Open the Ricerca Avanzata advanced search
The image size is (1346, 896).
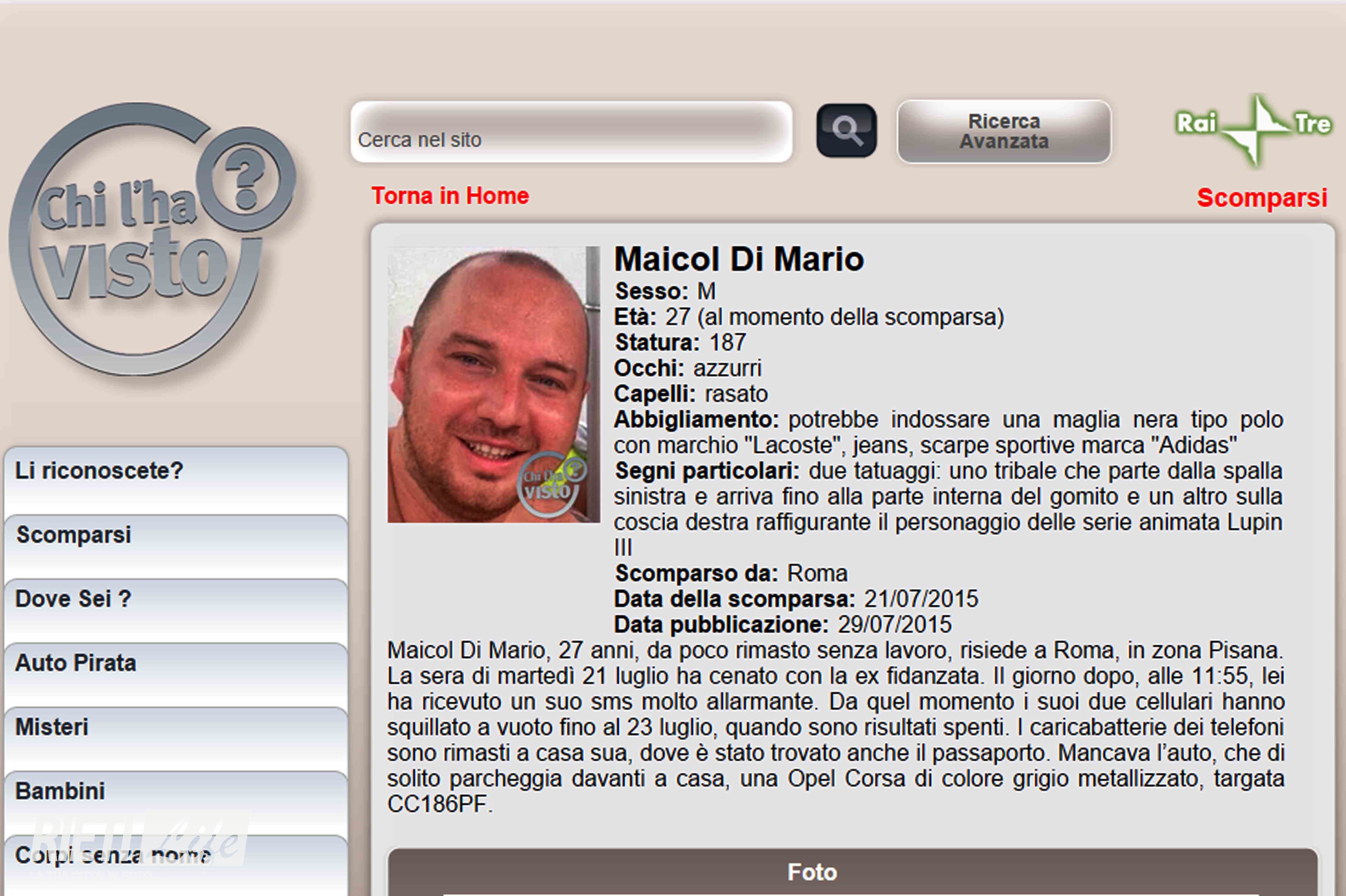[x=1004, y=131]
